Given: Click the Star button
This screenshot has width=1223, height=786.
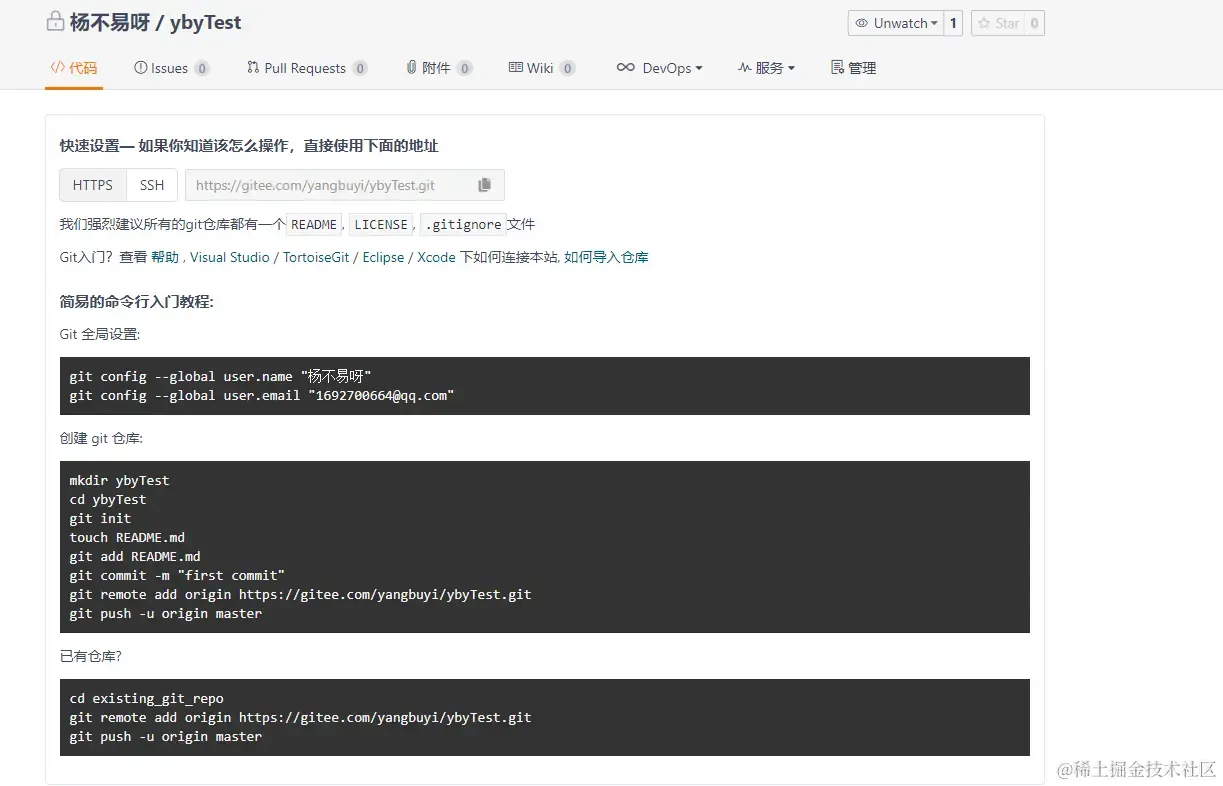Looking at the screenshot, I should tap(997, 23).
